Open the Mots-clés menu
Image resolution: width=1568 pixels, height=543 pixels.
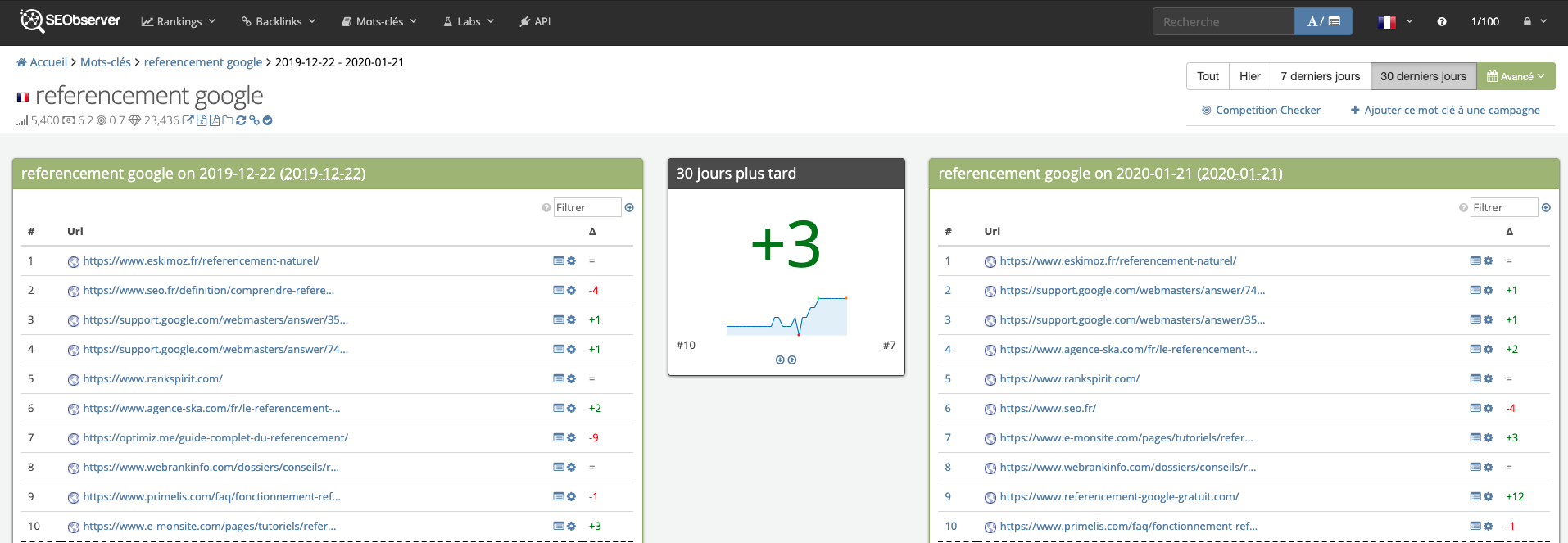379,21
